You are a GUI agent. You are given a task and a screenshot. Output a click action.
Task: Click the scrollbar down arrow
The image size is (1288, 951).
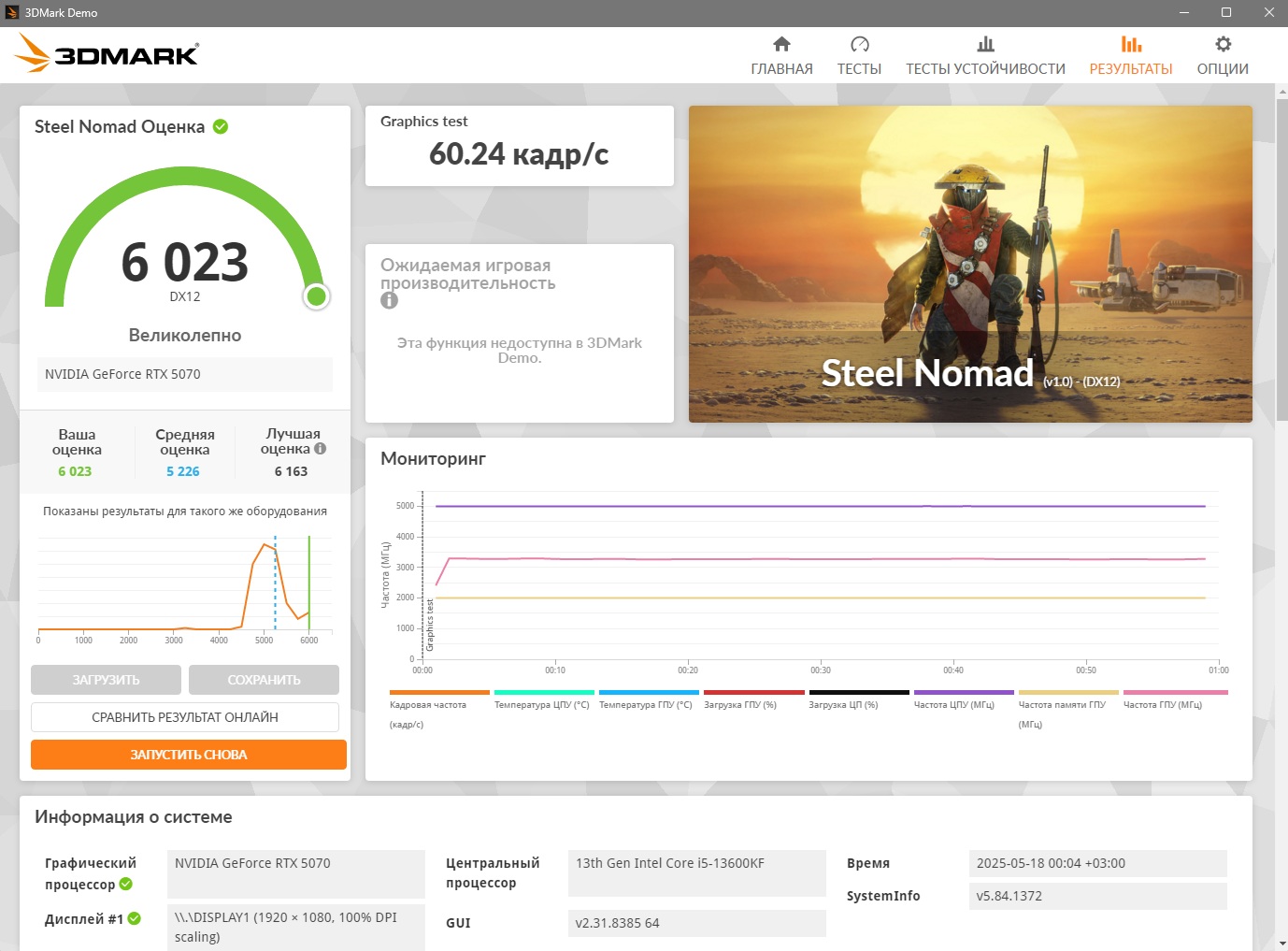click(1281, 944)
